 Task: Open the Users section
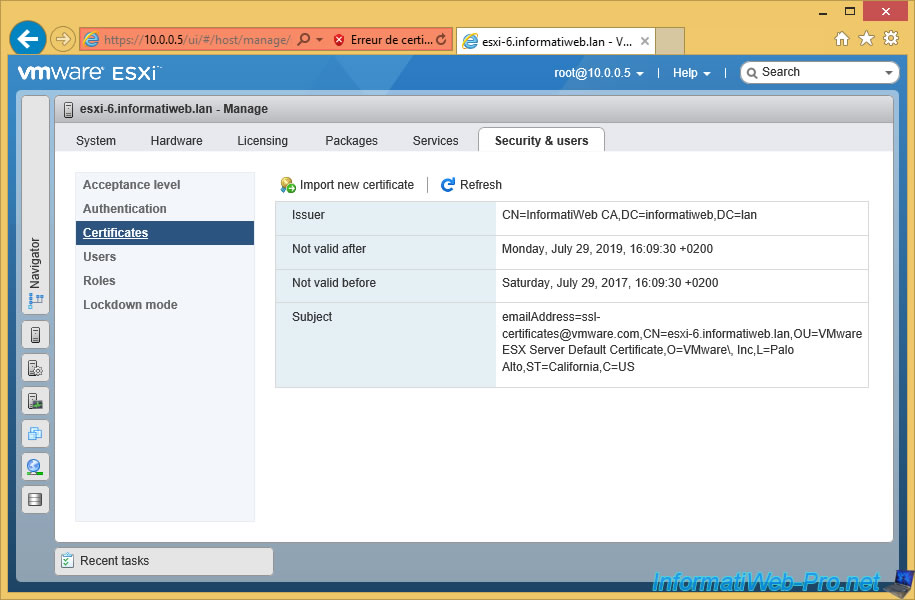(165, 257)
